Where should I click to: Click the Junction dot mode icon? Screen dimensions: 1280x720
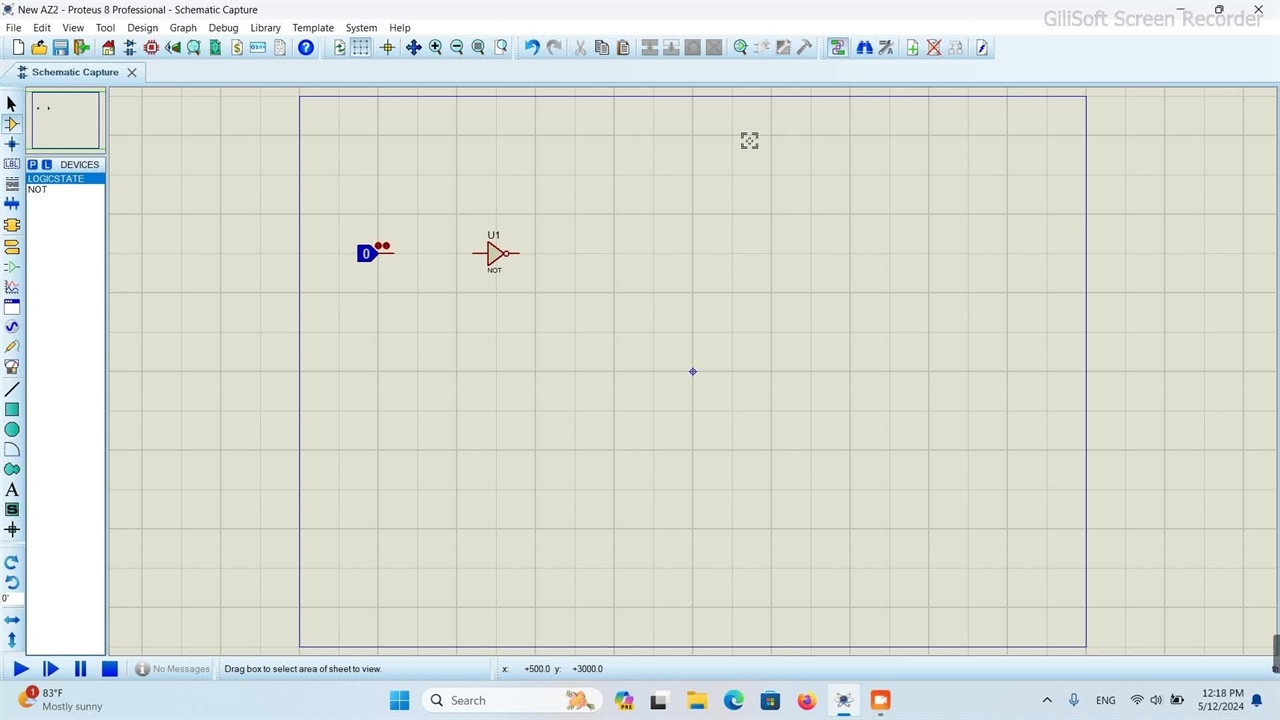(12, 144)
